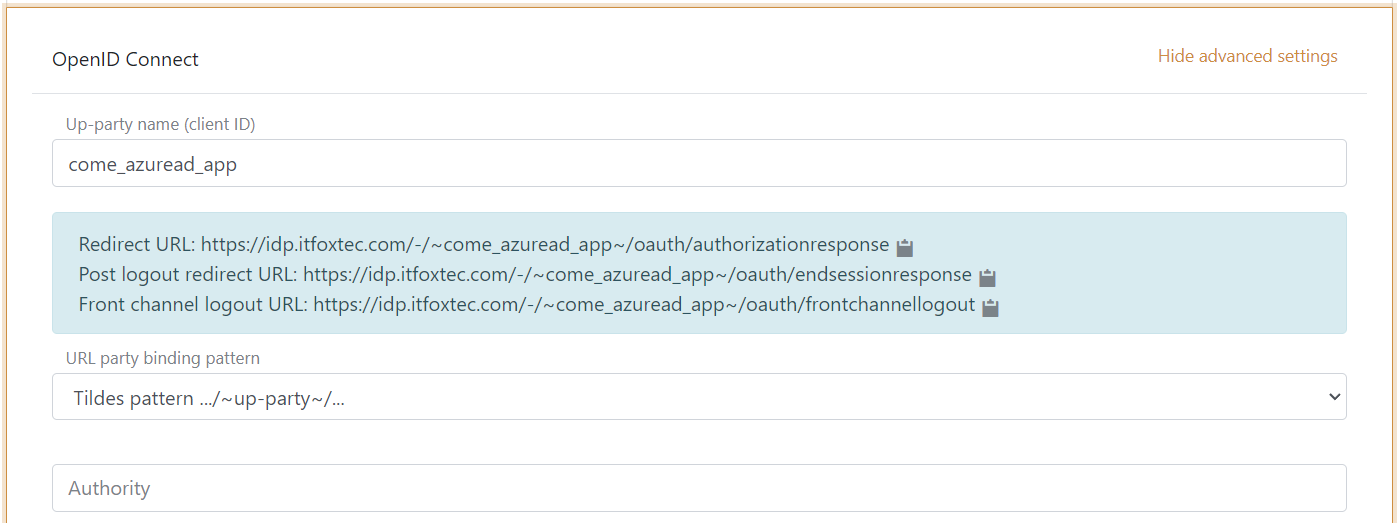The image size is (1397, 523).
Task: Click into the Authority text field
Action: 698,488
